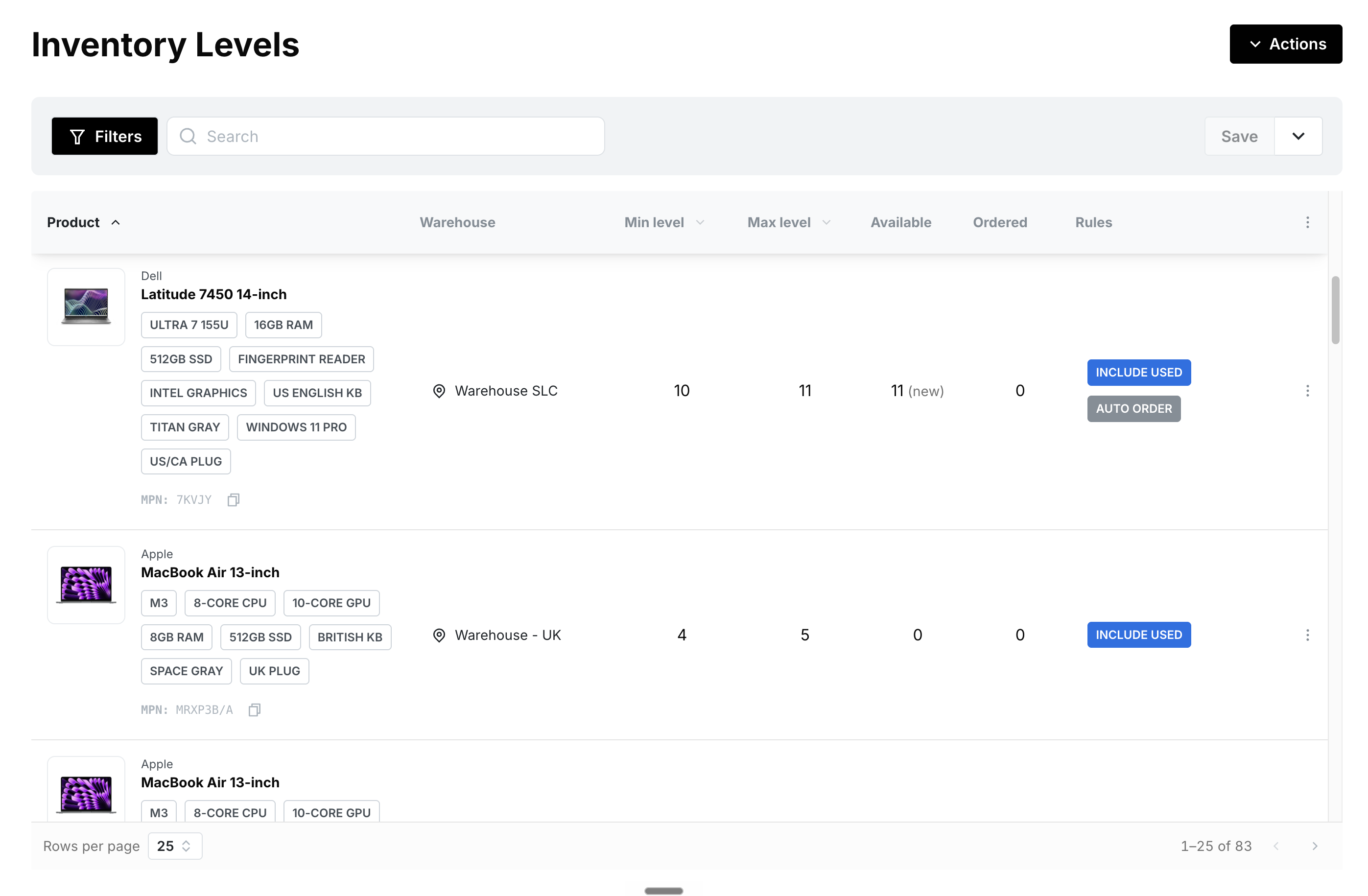Open Dell Latitude 7450 thumbnail
The image size is (1368, 896).
(x=86, y=307)
